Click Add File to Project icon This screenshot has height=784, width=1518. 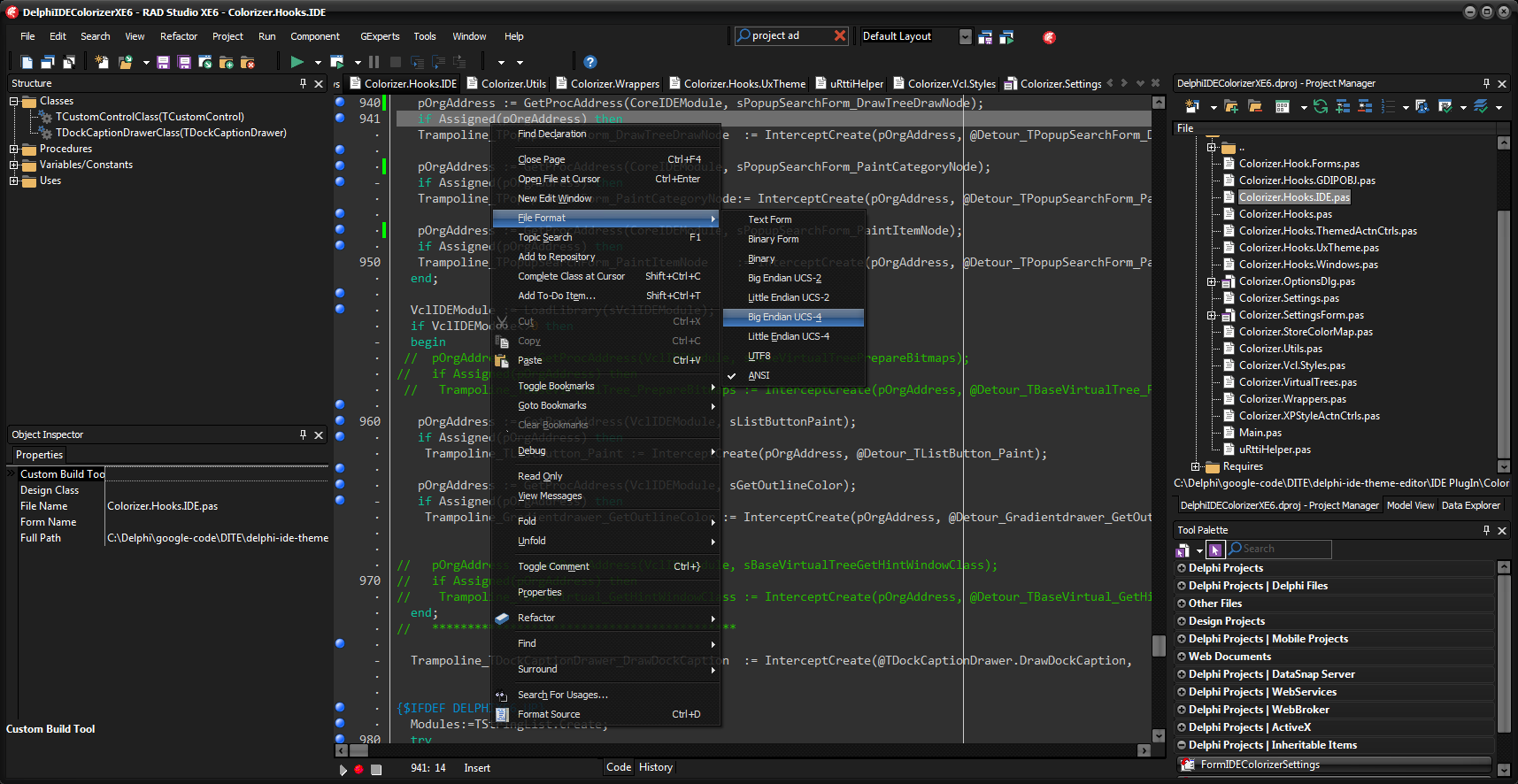(x=227, y=62)
